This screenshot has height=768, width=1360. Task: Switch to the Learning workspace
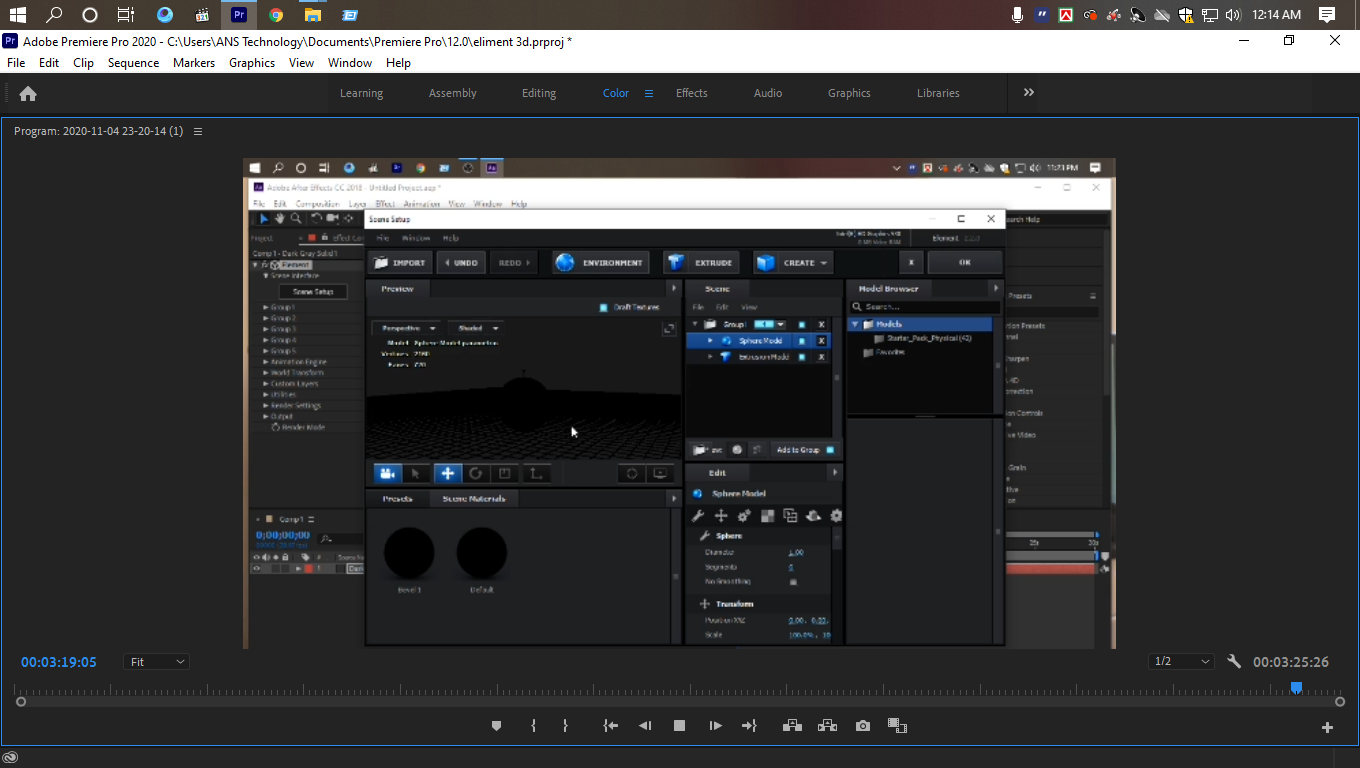coord(361,93)
